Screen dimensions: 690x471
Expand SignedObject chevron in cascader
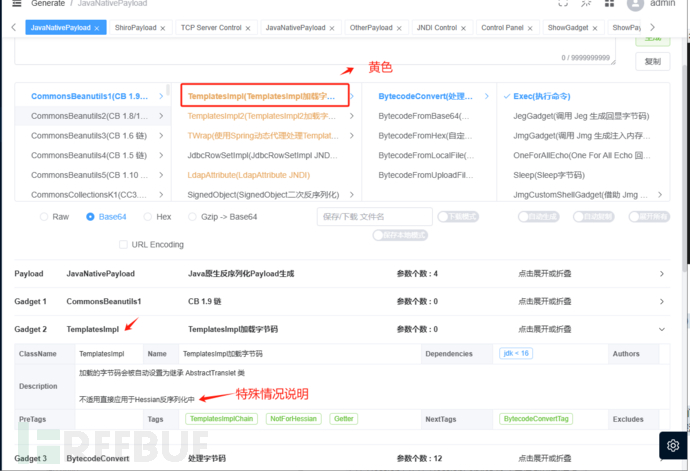(x=352, y=195)
